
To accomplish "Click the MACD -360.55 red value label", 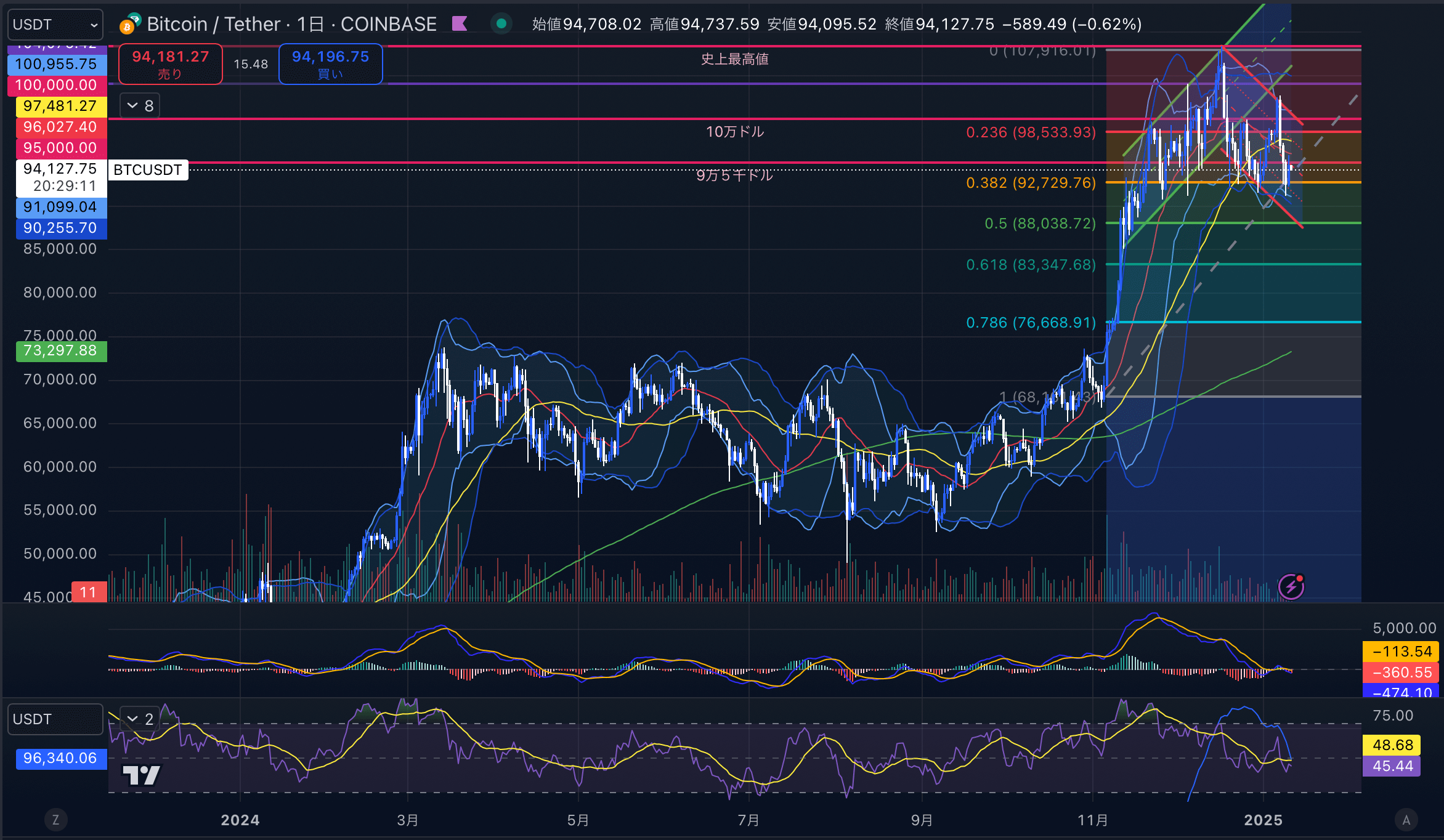I will pyautogui.click(x=1401, y=672).
